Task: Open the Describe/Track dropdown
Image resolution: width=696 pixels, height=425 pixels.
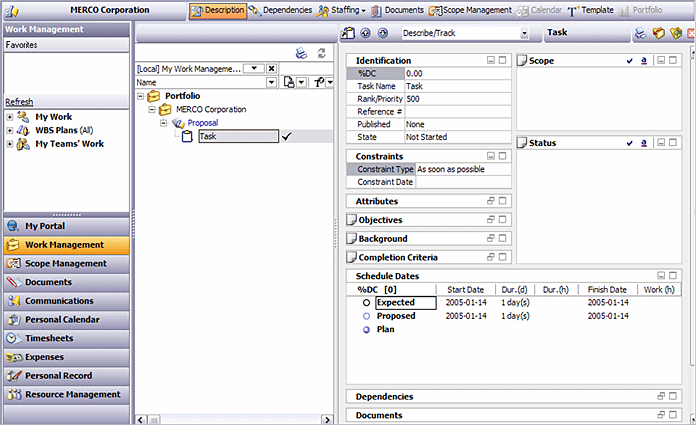Action: tap(524, 33)
